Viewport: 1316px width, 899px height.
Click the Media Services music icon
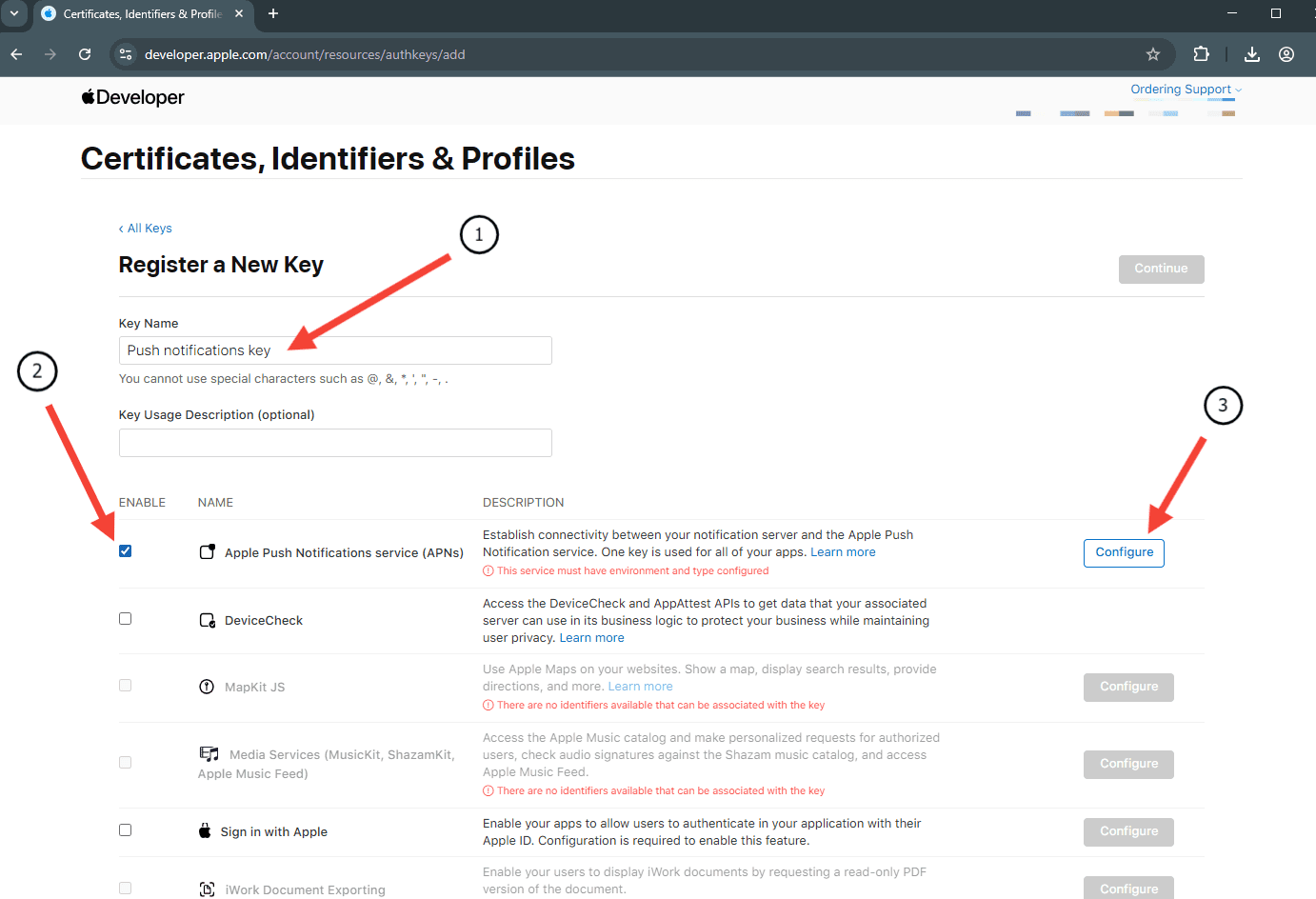[209, 754]
